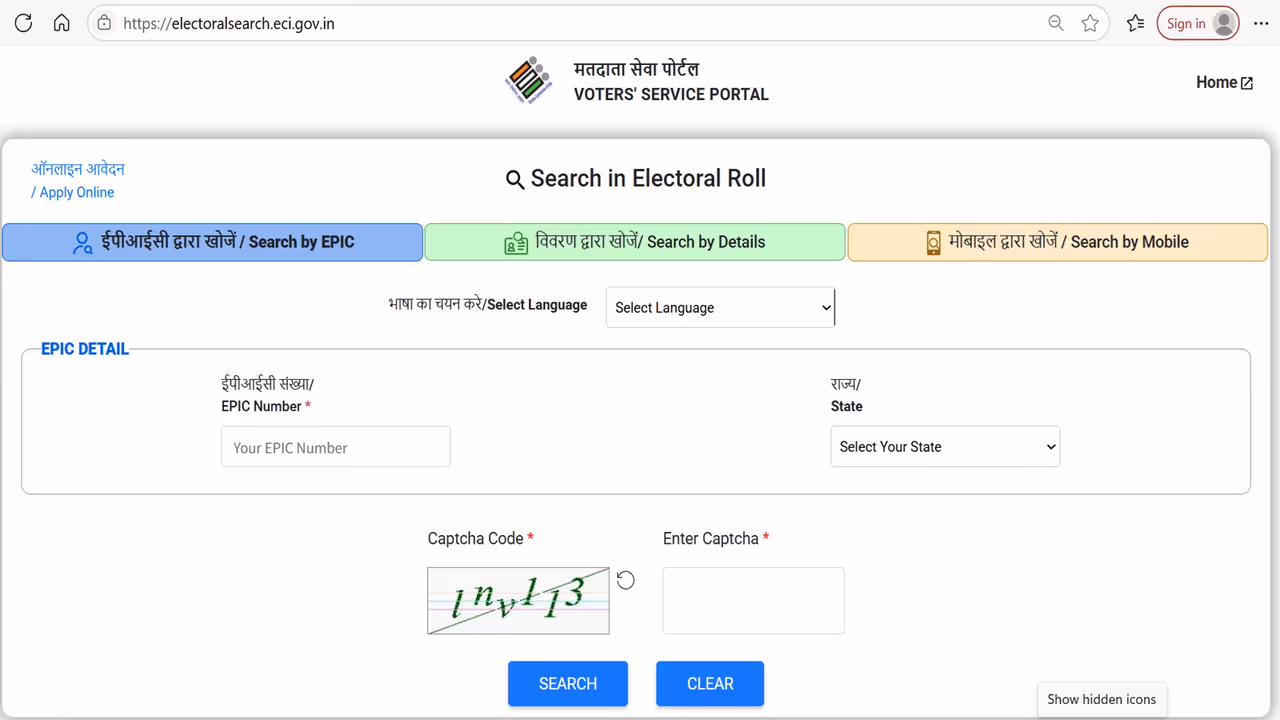Screen dimensions: 1280x720
Task: Open the zoom-out icon in the address bar
Action: (1055, 22)
